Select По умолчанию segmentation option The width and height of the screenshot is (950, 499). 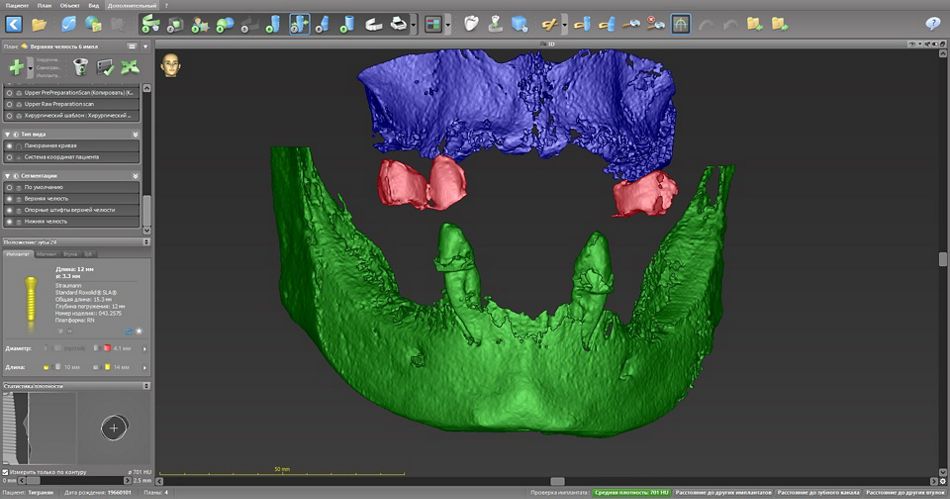[x=10, y=187]
